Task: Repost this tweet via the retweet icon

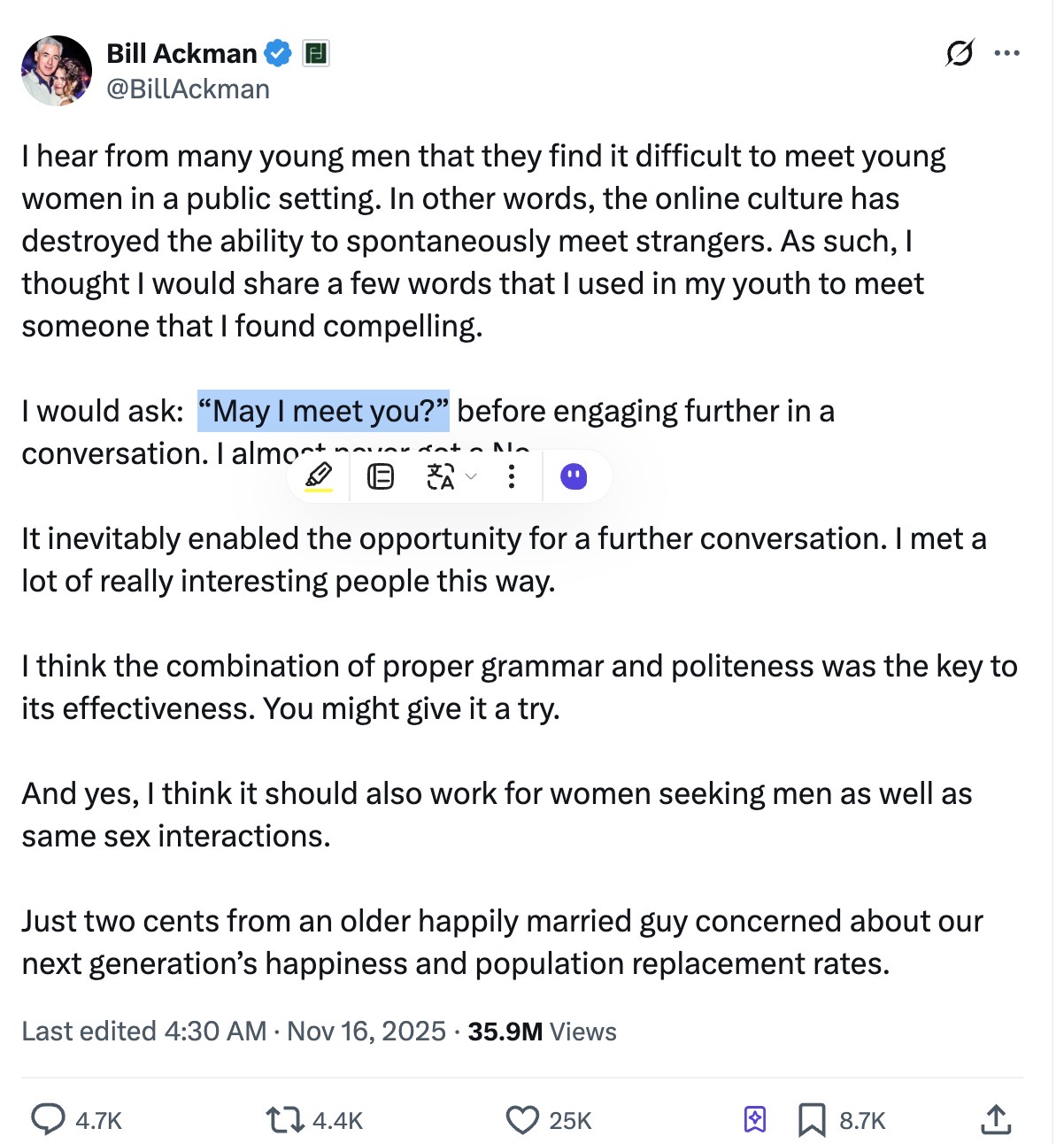Action: tap(283, 1119)
